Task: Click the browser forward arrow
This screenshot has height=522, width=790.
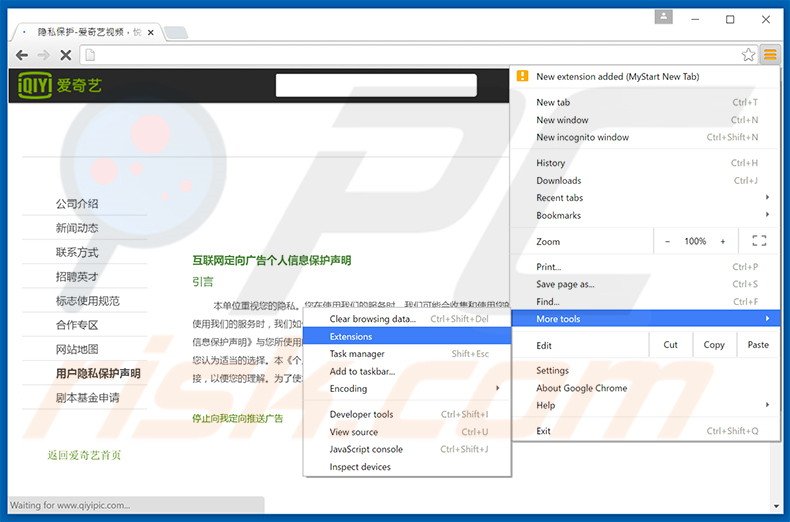Action: (x=44, y=55)
